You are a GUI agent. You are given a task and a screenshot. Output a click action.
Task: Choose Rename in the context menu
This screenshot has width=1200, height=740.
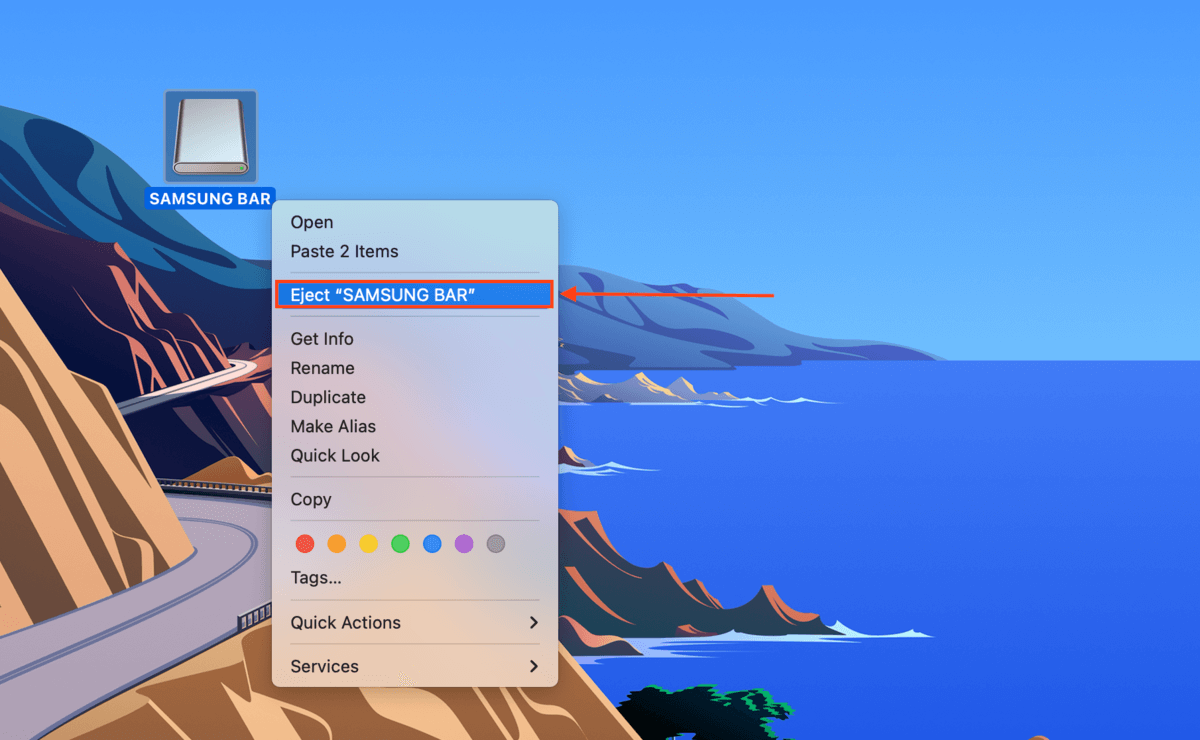coord(415,368)
